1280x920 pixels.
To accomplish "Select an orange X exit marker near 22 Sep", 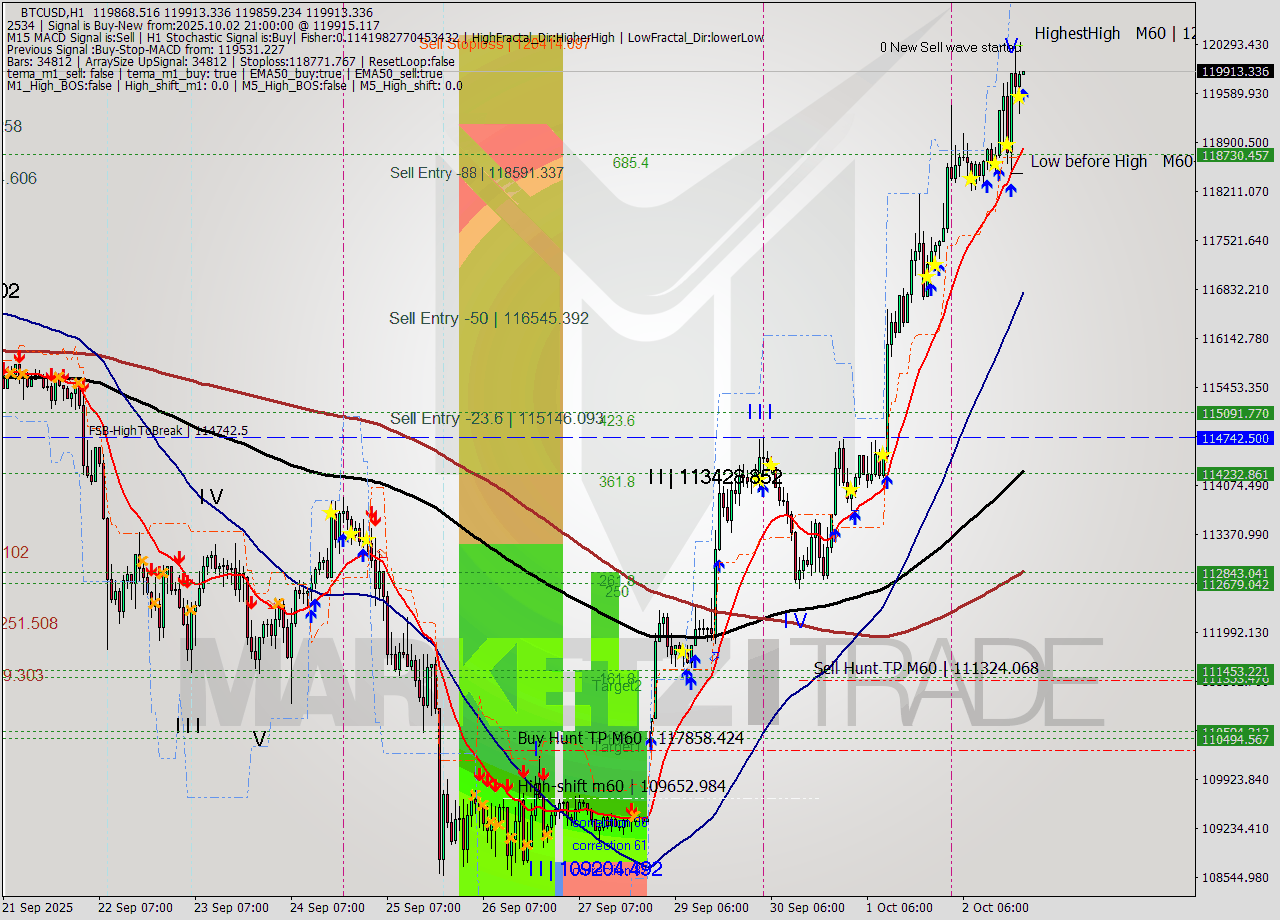I will [x=80, y=382].
